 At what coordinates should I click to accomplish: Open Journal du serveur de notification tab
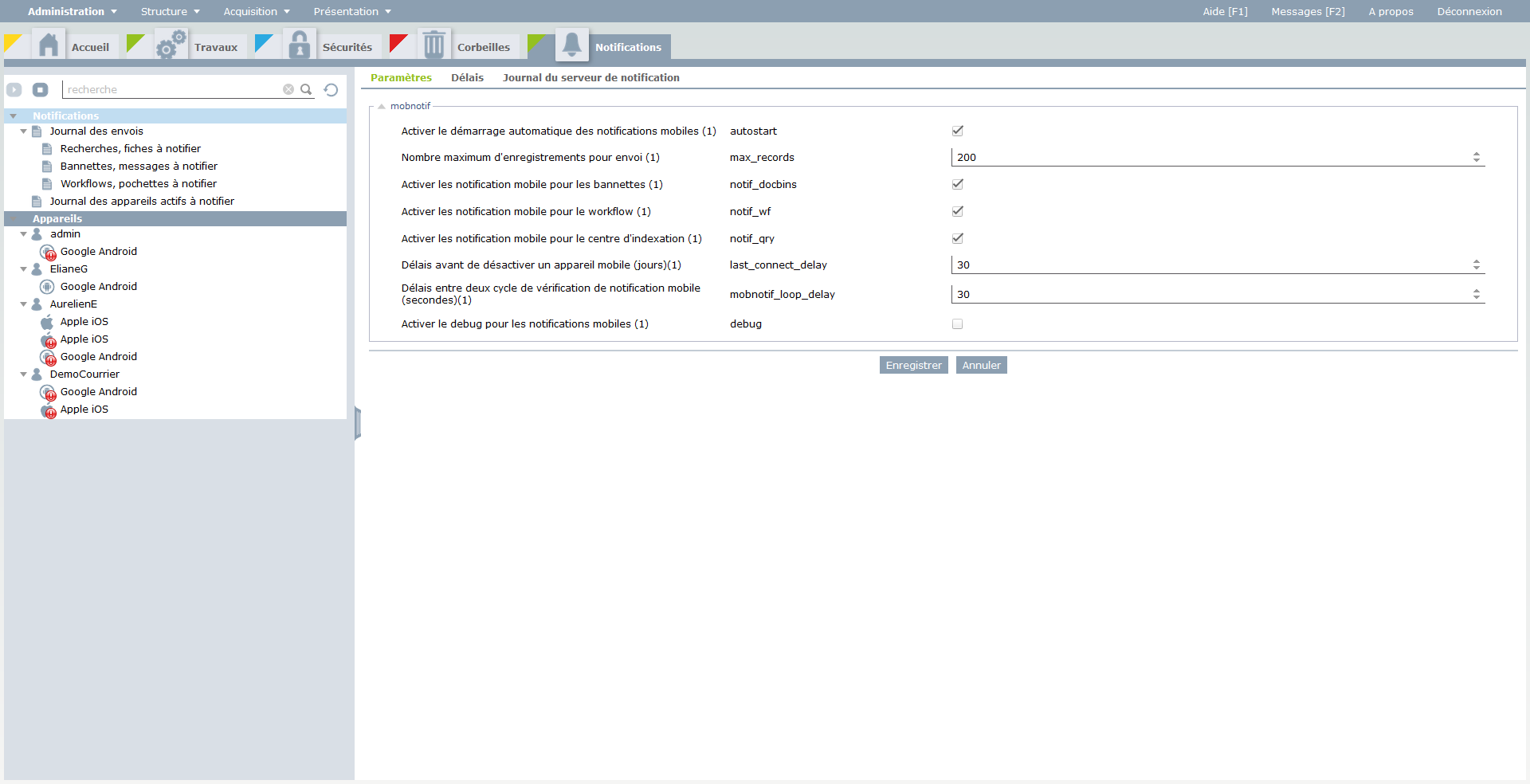tap(590, 77)
